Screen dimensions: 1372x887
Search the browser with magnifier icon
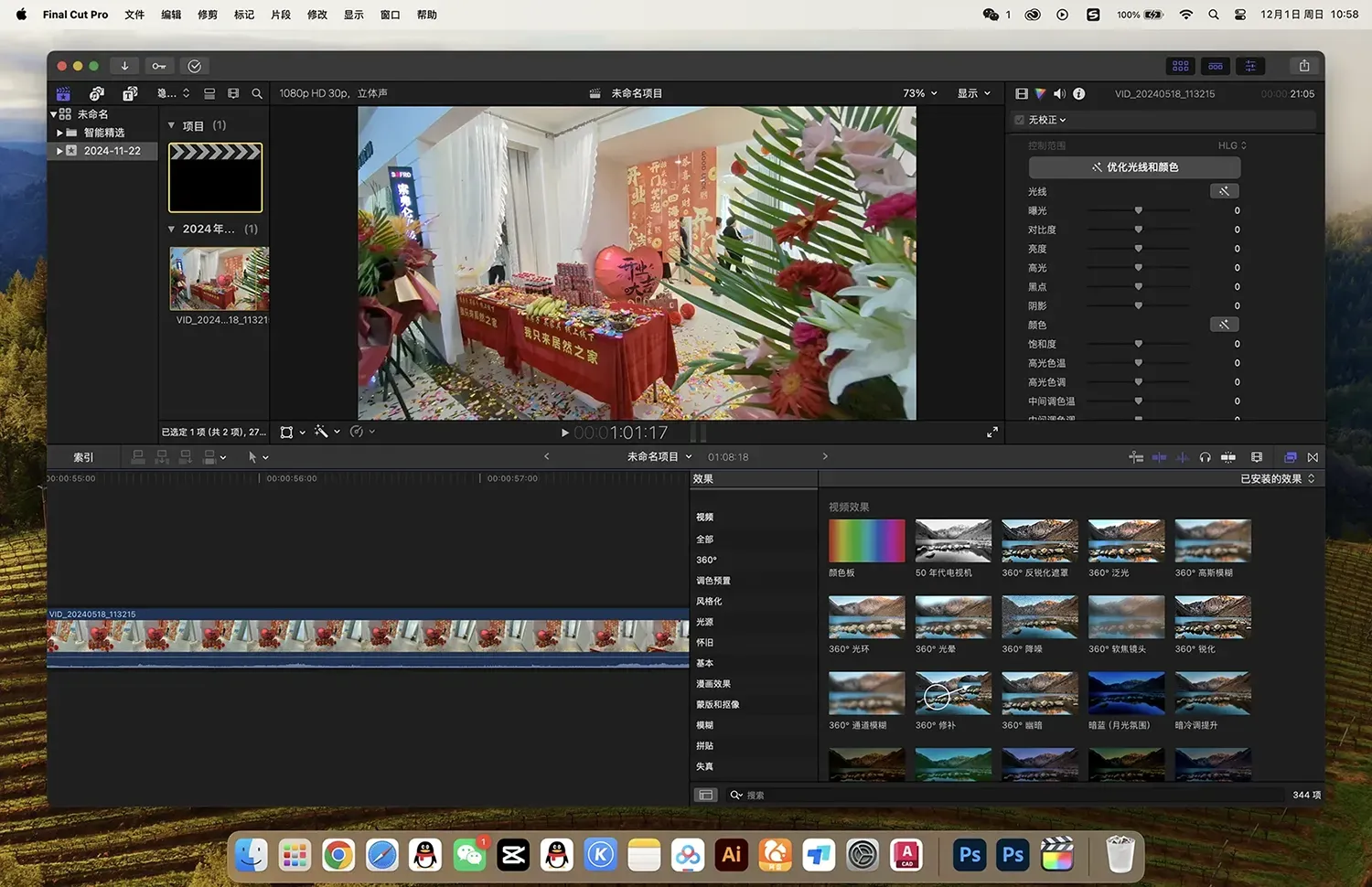(257, 93)
